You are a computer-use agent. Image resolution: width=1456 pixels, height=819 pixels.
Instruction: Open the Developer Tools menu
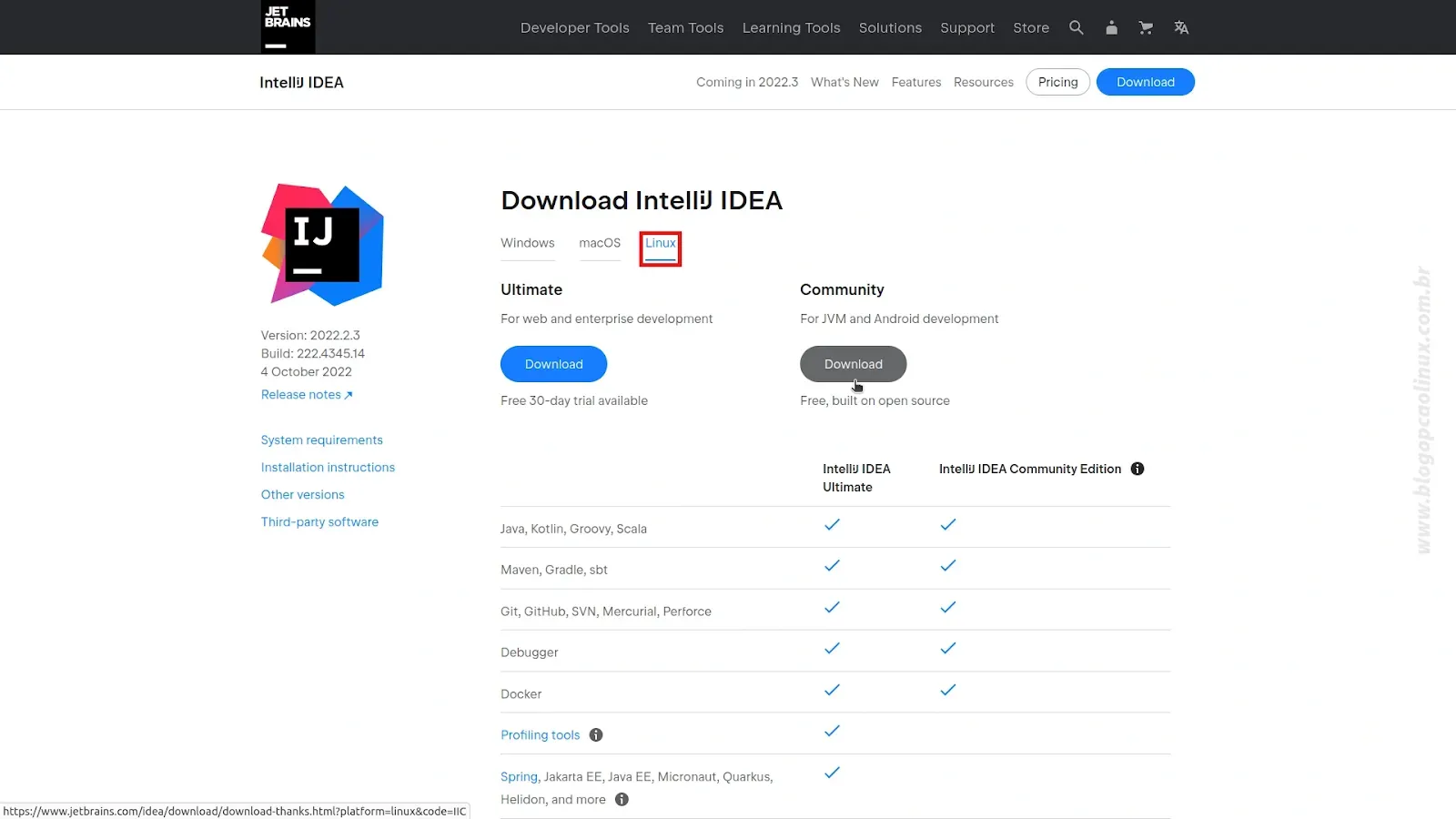pos(575,27)
